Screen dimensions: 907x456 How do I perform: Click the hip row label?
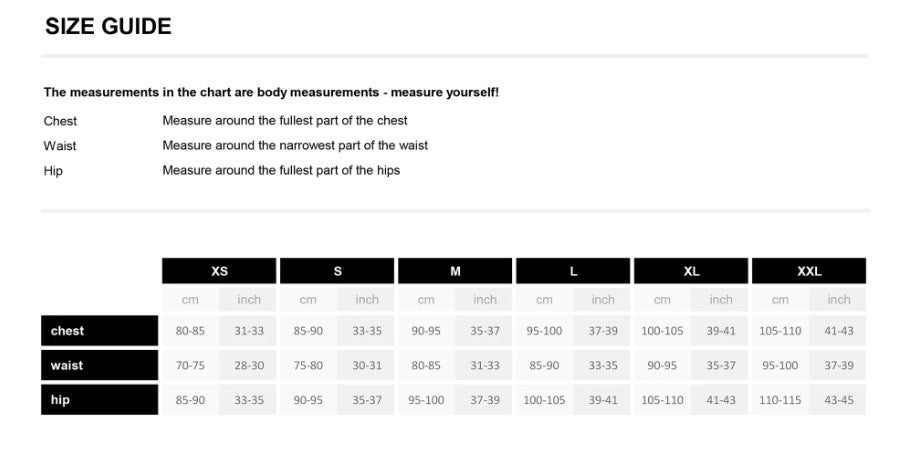tap(99, 400)
